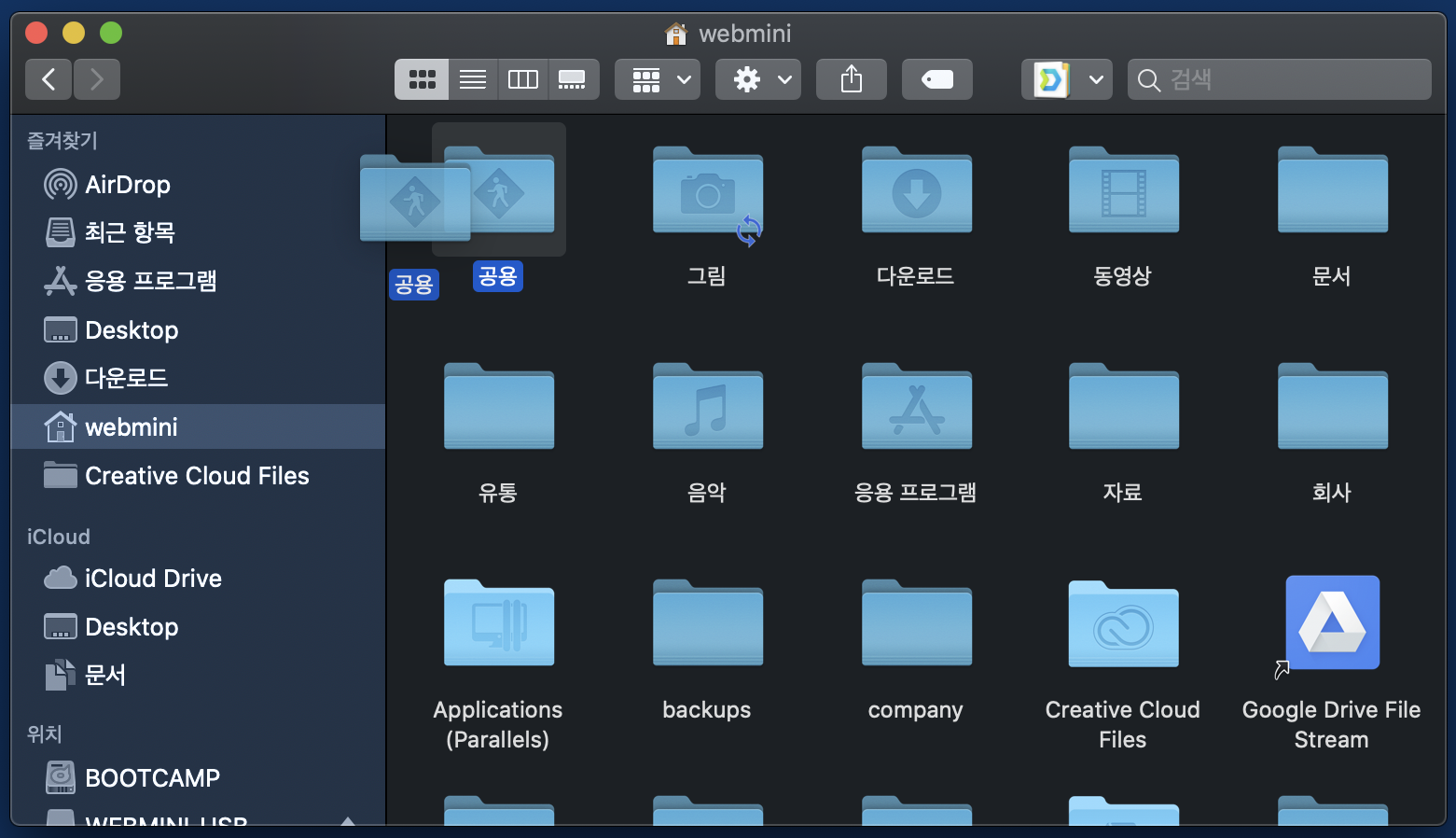Click the 위치 section header
Image resolution: width=1456 pixels, height=838 pixels.
point(45,733)
